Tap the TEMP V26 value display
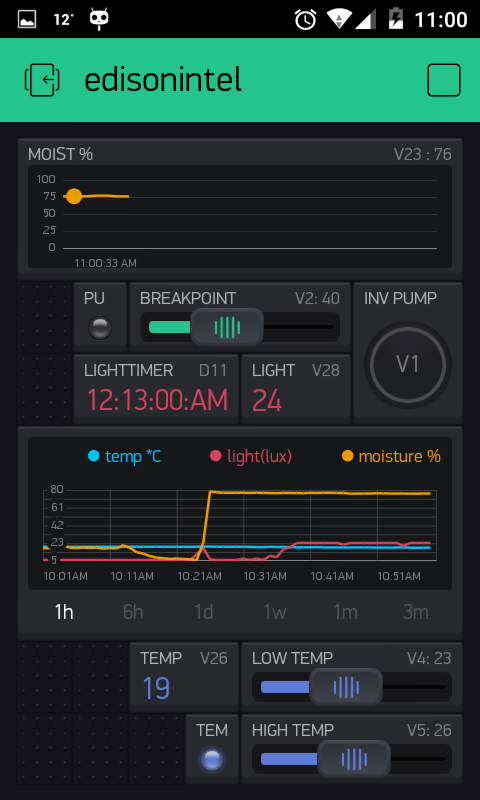This screenshot has height=800, width=480. click(184, 677)
